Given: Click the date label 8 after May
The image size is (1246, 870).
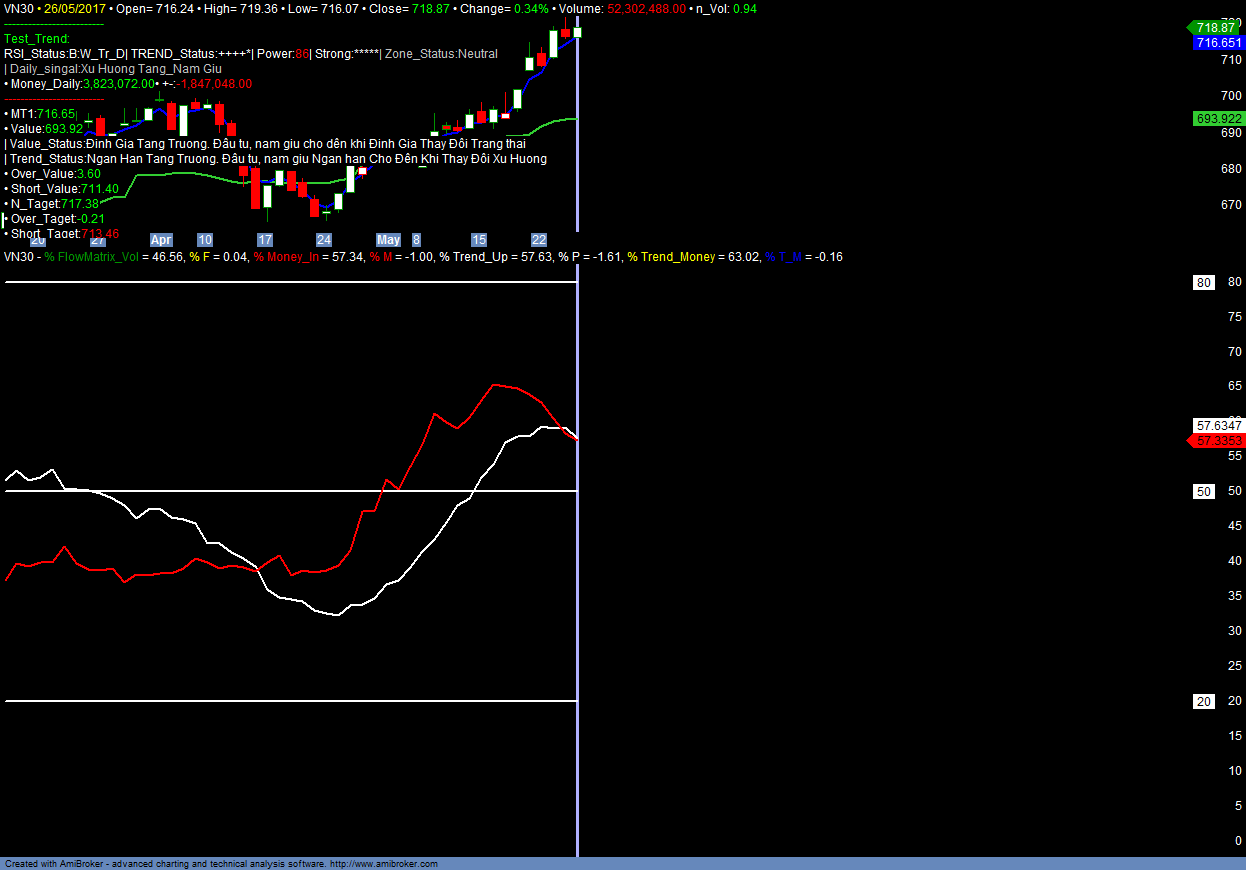Looking at the screenshot, I should coord(416,240).
